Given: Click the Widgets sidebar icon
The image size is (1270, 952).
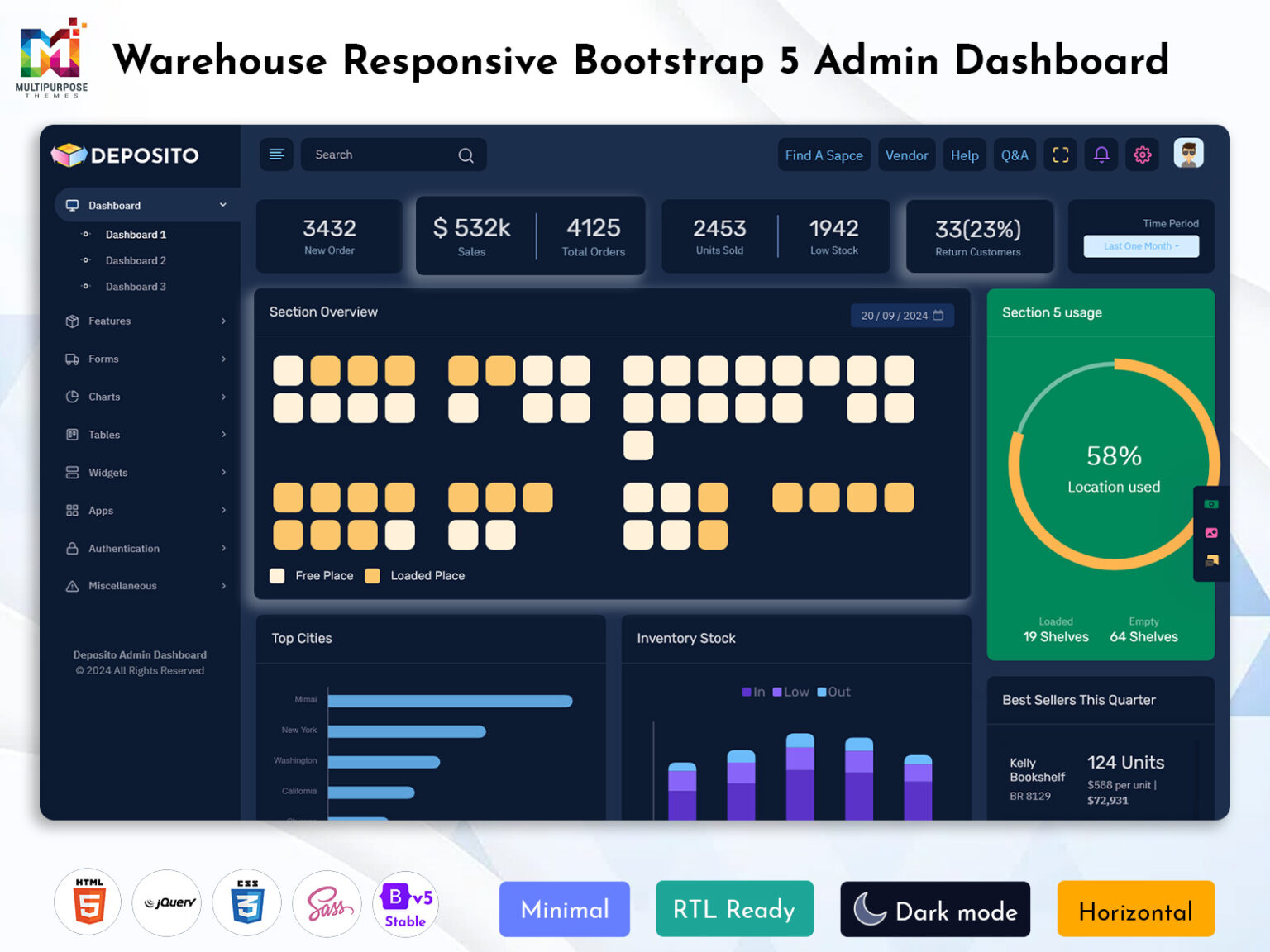Looking at the screenshot, I should click(x=72, y=472).
